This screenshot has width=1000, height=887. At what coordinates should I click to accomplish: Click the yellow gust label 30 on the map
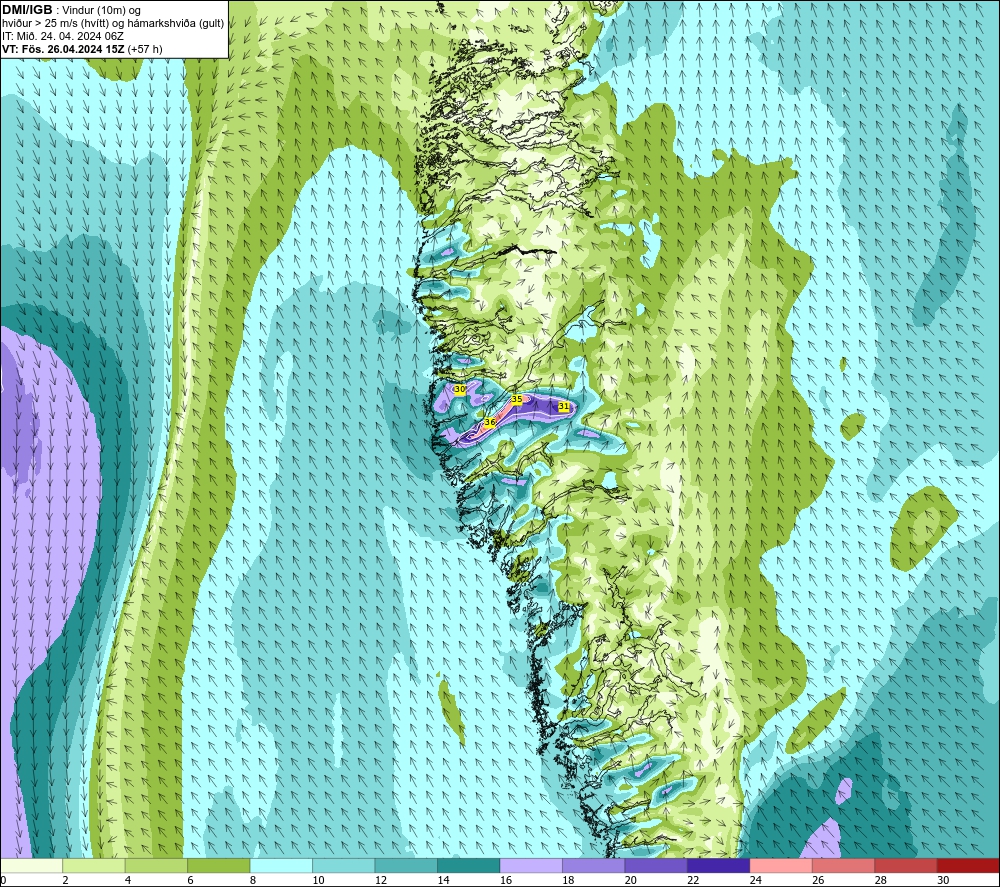[459, 389]
